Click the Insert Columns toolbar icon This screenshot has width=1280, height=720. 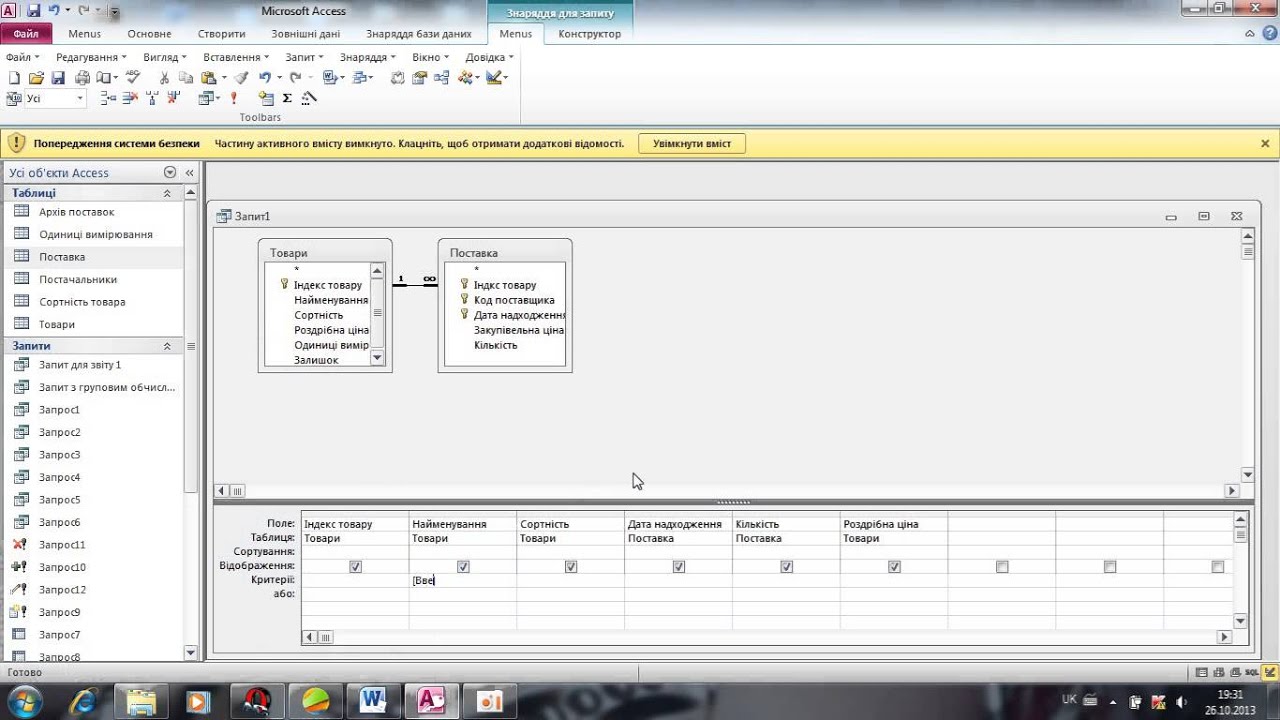[x=152, y=98]
